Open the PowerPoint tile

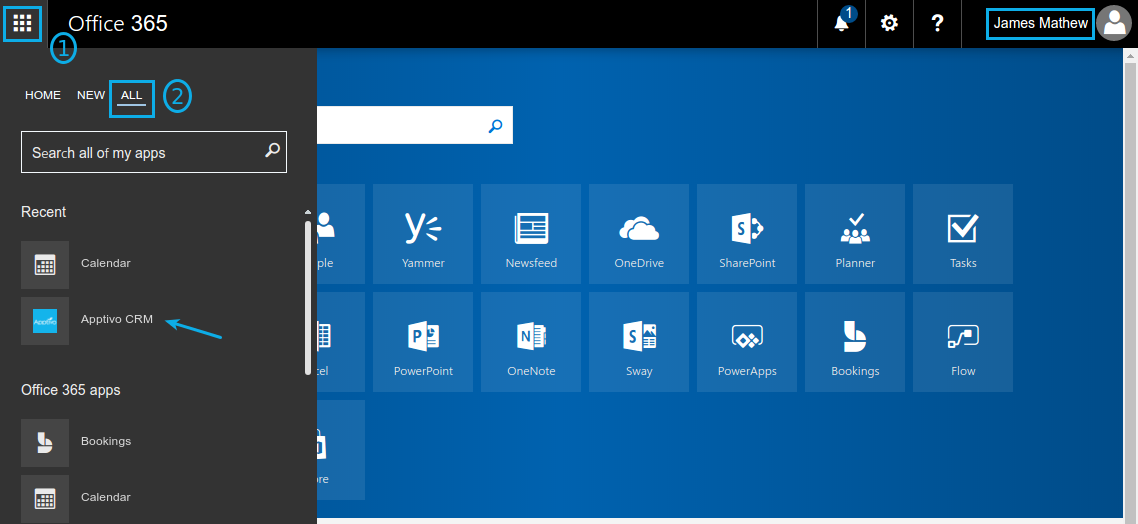click(423, 342)
